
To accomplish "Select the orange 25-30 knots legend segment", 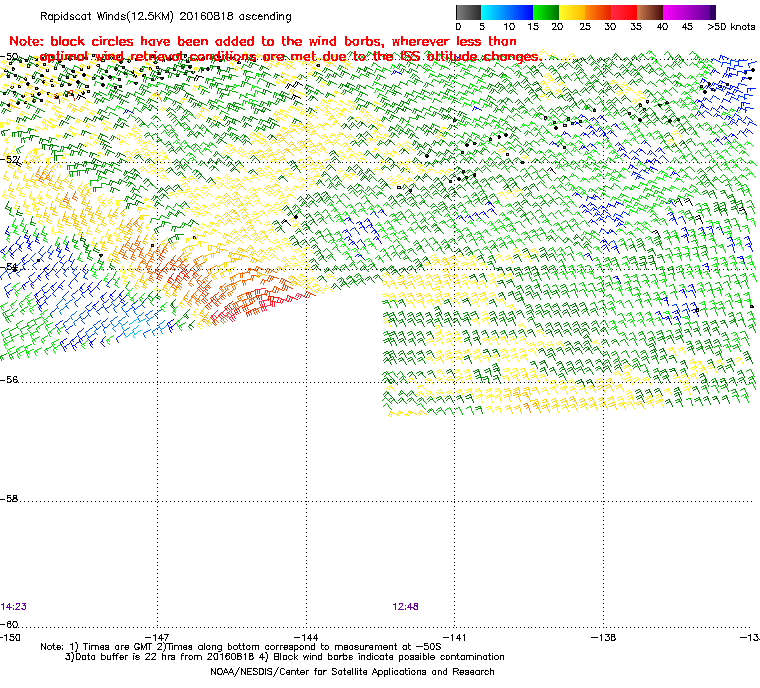I will 598,12.
